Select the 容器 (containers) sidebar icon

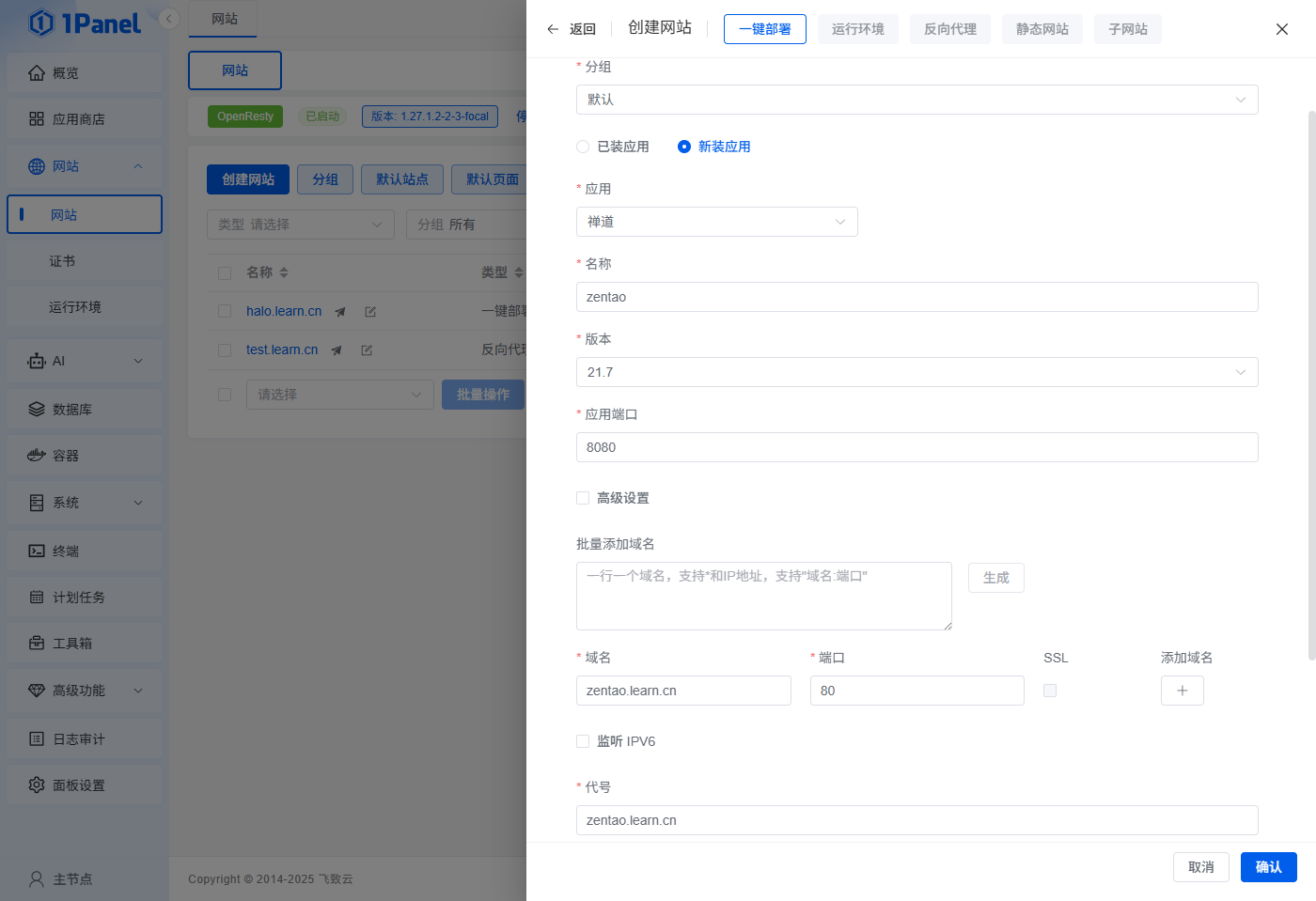pos(38,455)
